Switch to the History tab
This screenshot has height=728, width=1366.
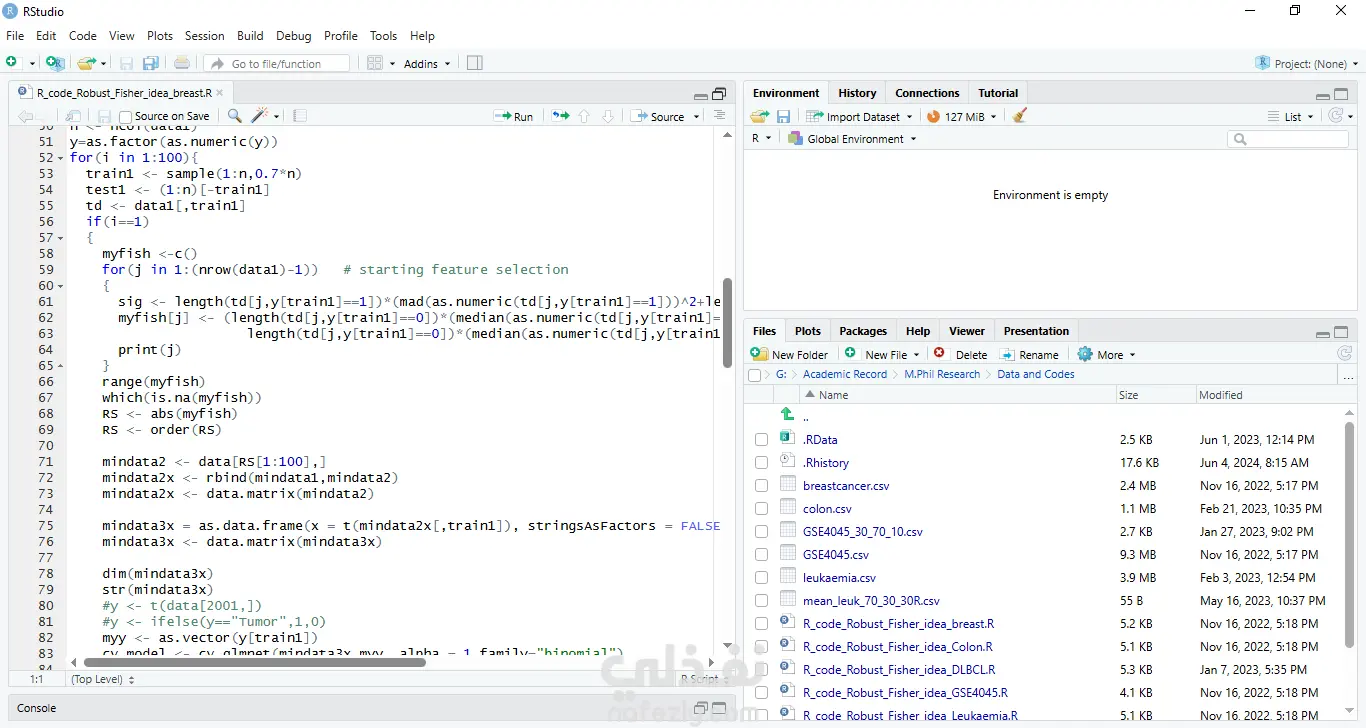(x=857, y=93)
